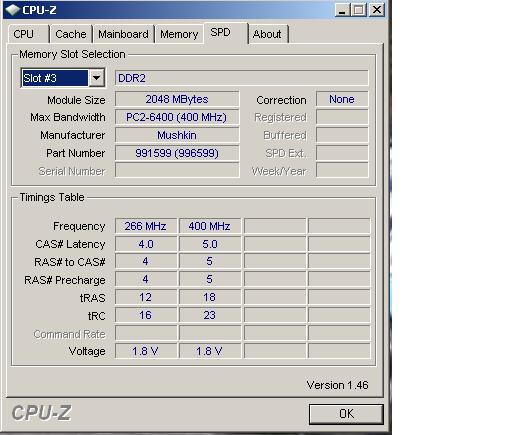Click the tRC value 16
Viewport: 512px width, 435px height.
pos(146,315)
